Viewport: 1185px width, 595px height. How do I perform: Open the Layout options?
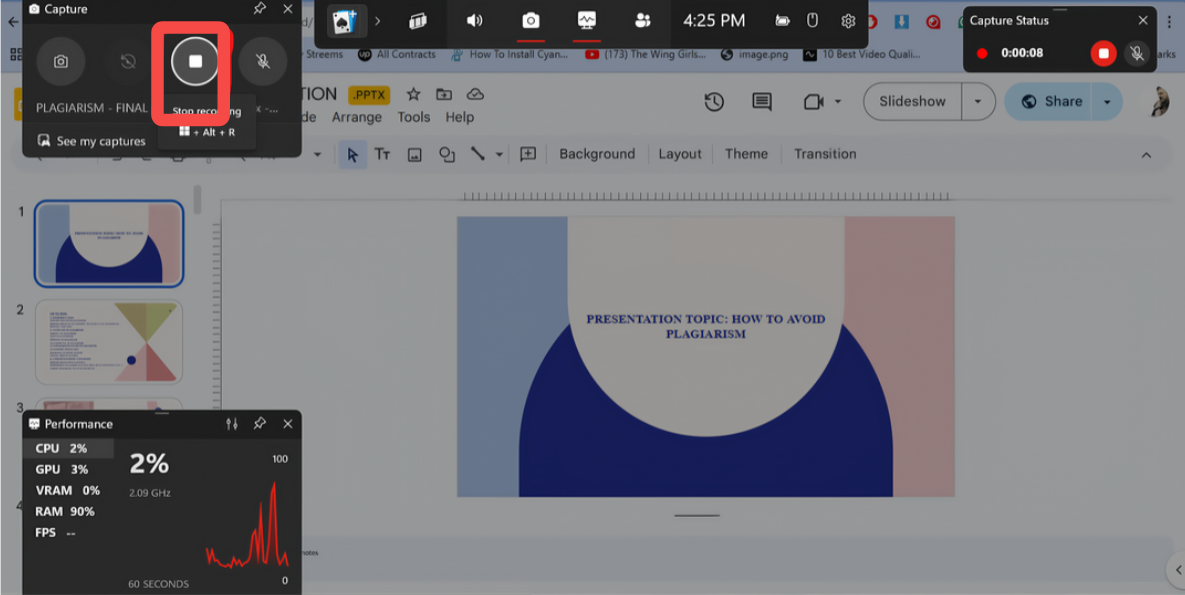[679, 154]
